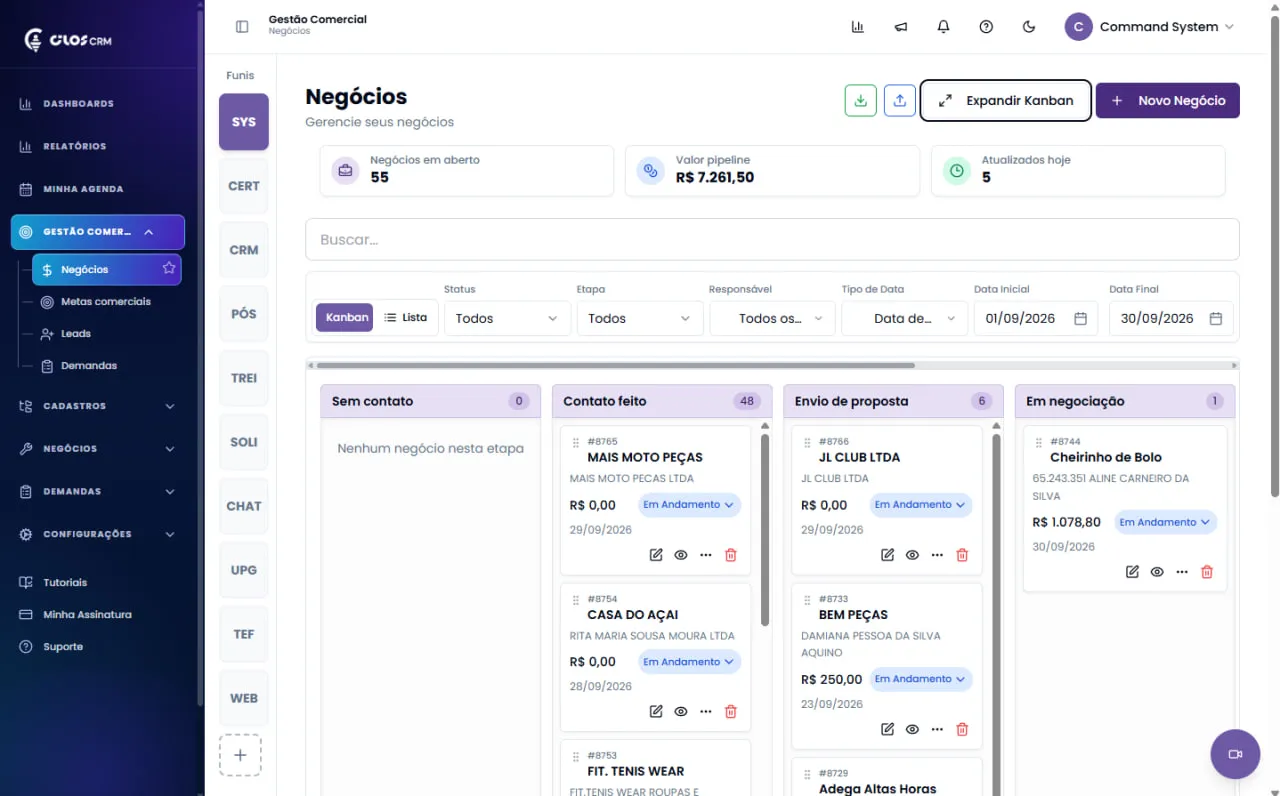
Task: Select the CRM funnel tab
Action: [x=244, y=250]
